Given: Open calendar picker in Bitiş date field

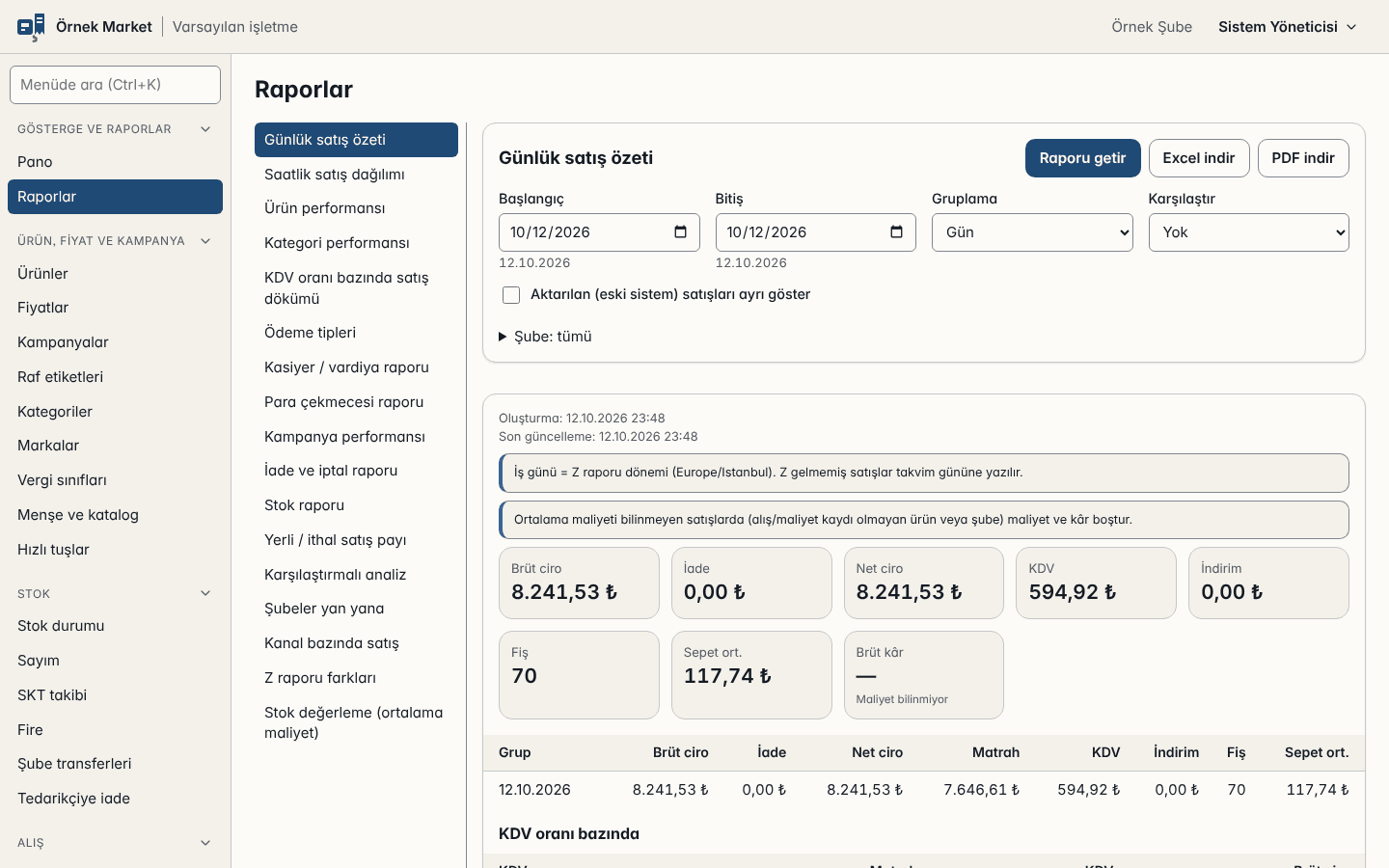Looking at the screenshot, I should pyautogui.click(x=896, y=232).
